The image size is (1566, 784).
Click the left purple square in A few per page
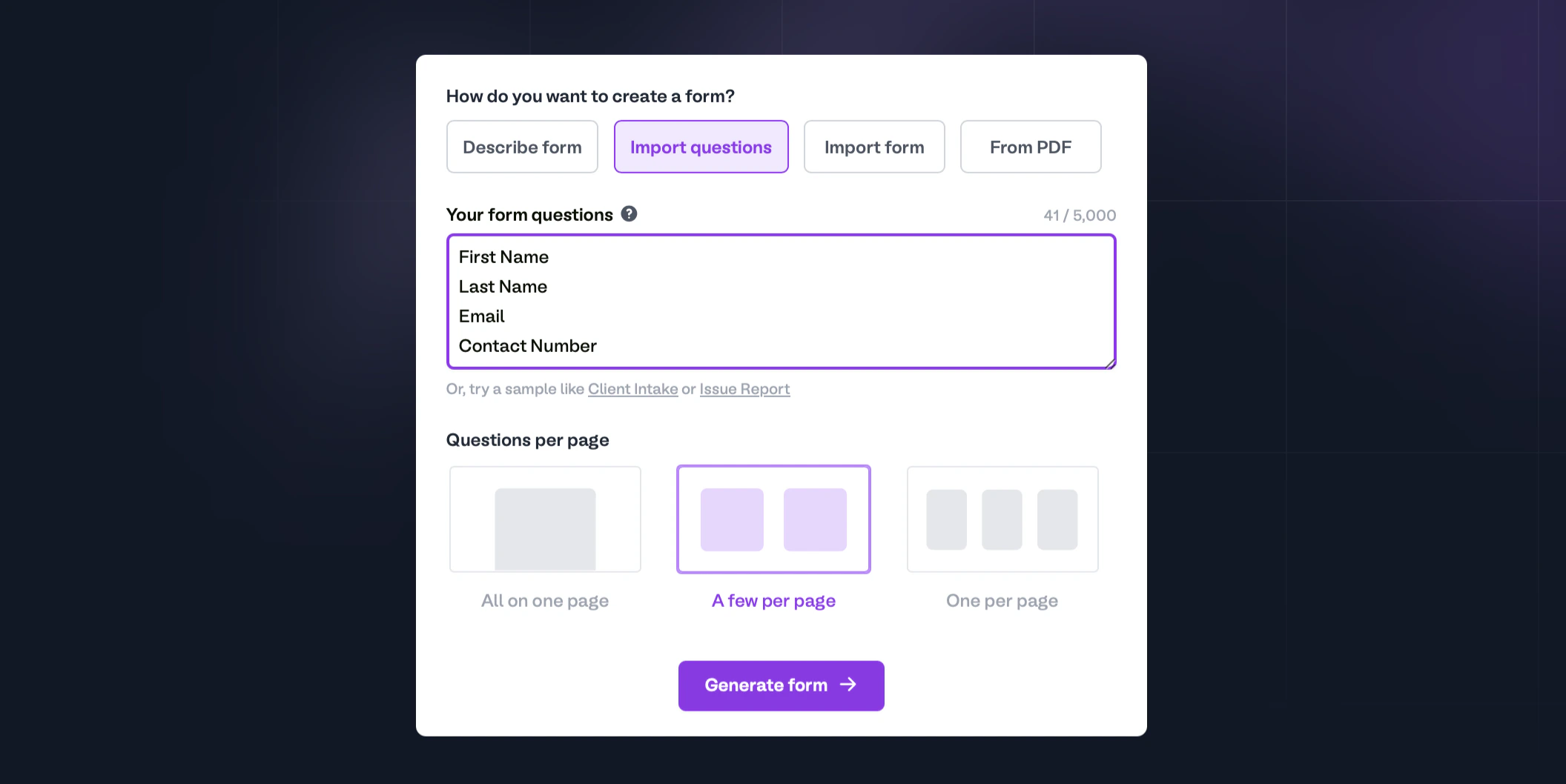[732, 519]
